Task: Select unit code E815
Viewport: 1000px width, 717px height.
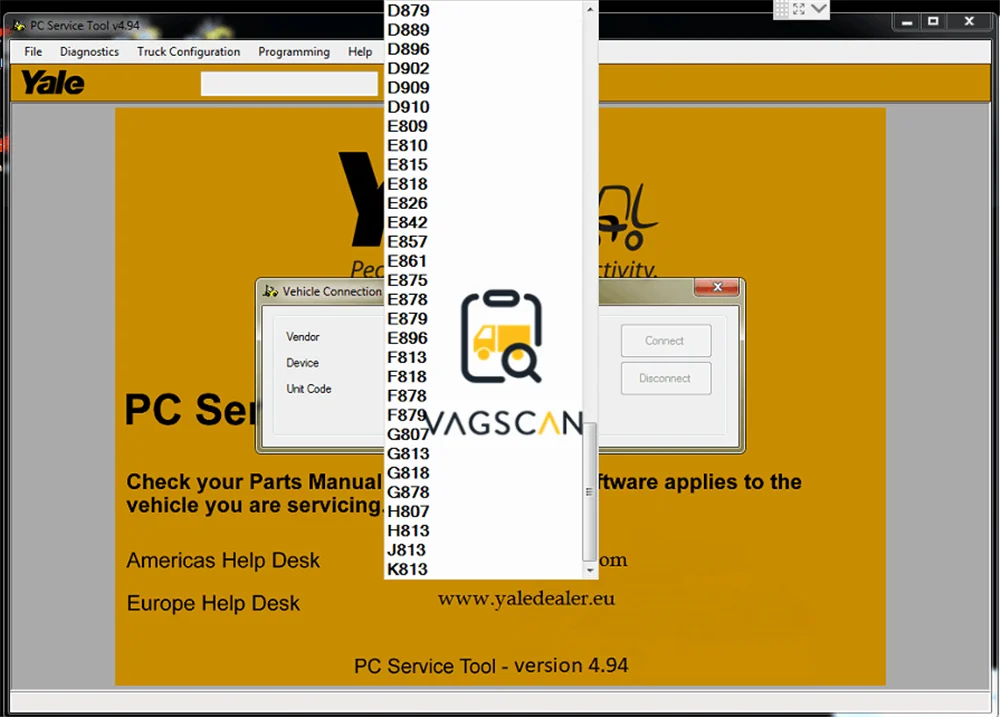Action: (483, 165)
